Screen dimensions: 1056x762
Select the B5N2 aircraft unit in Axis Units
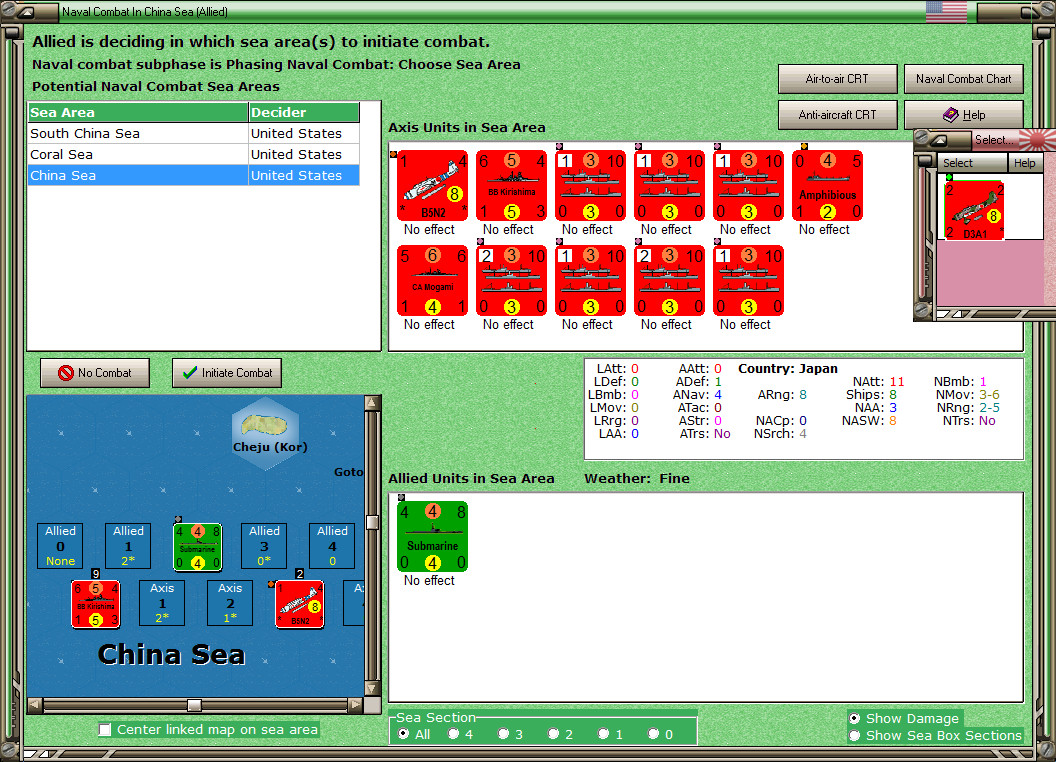point(432,185)
